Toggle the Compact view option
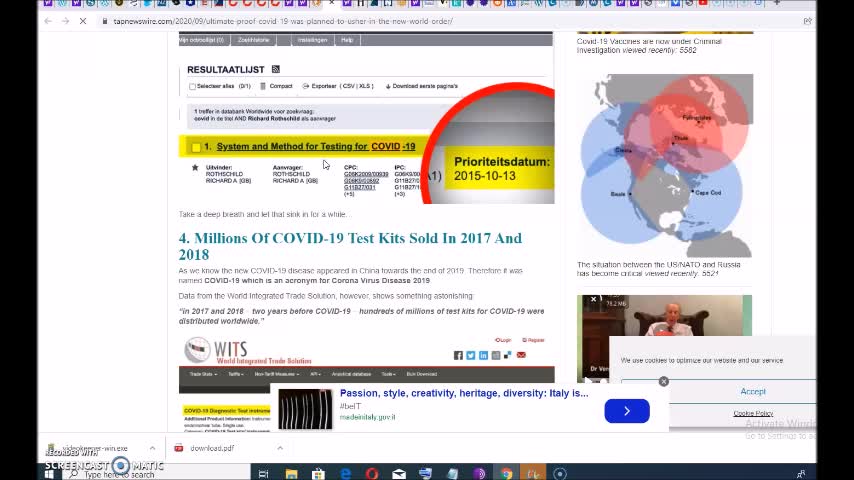Image resolution: width=854 pixels, height=480 pixels. coord(276,86)
